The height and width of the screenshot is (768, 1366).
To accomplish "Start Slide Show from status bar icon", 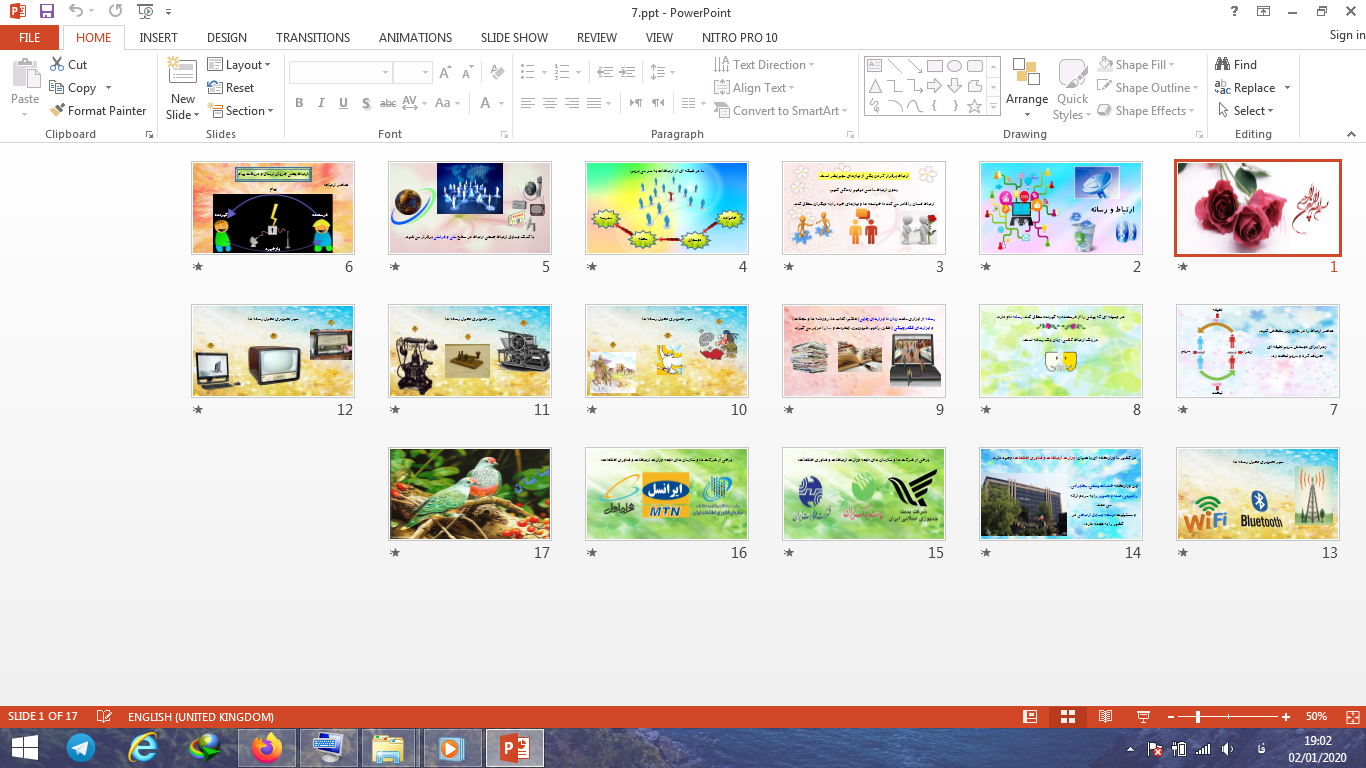I will click(1143, 716).
